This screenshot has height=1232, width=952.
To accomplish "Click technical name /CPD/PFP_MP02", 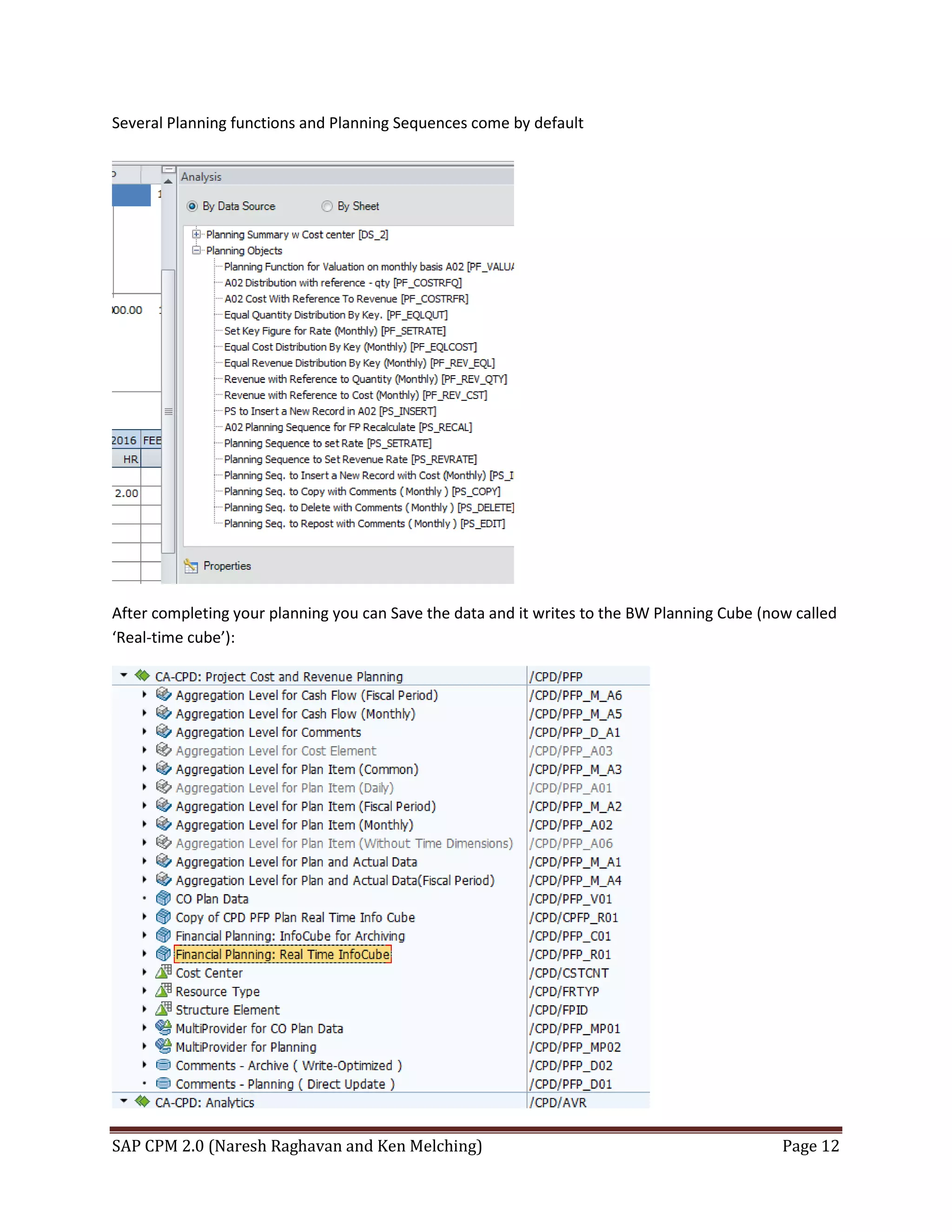I will [x=575, y=1047].
